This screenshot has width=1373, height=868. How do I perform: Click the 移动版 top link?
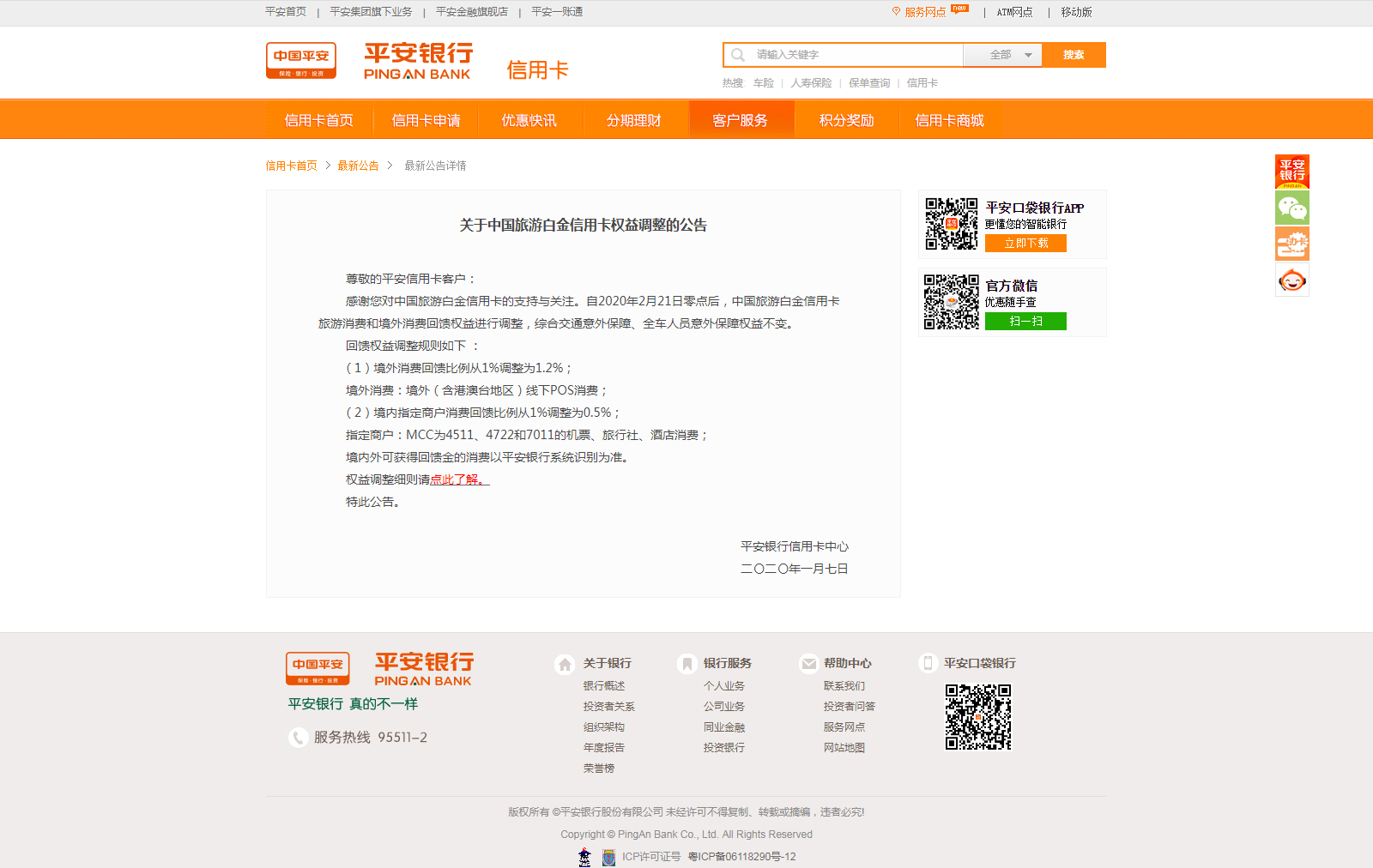(1076, 12)
